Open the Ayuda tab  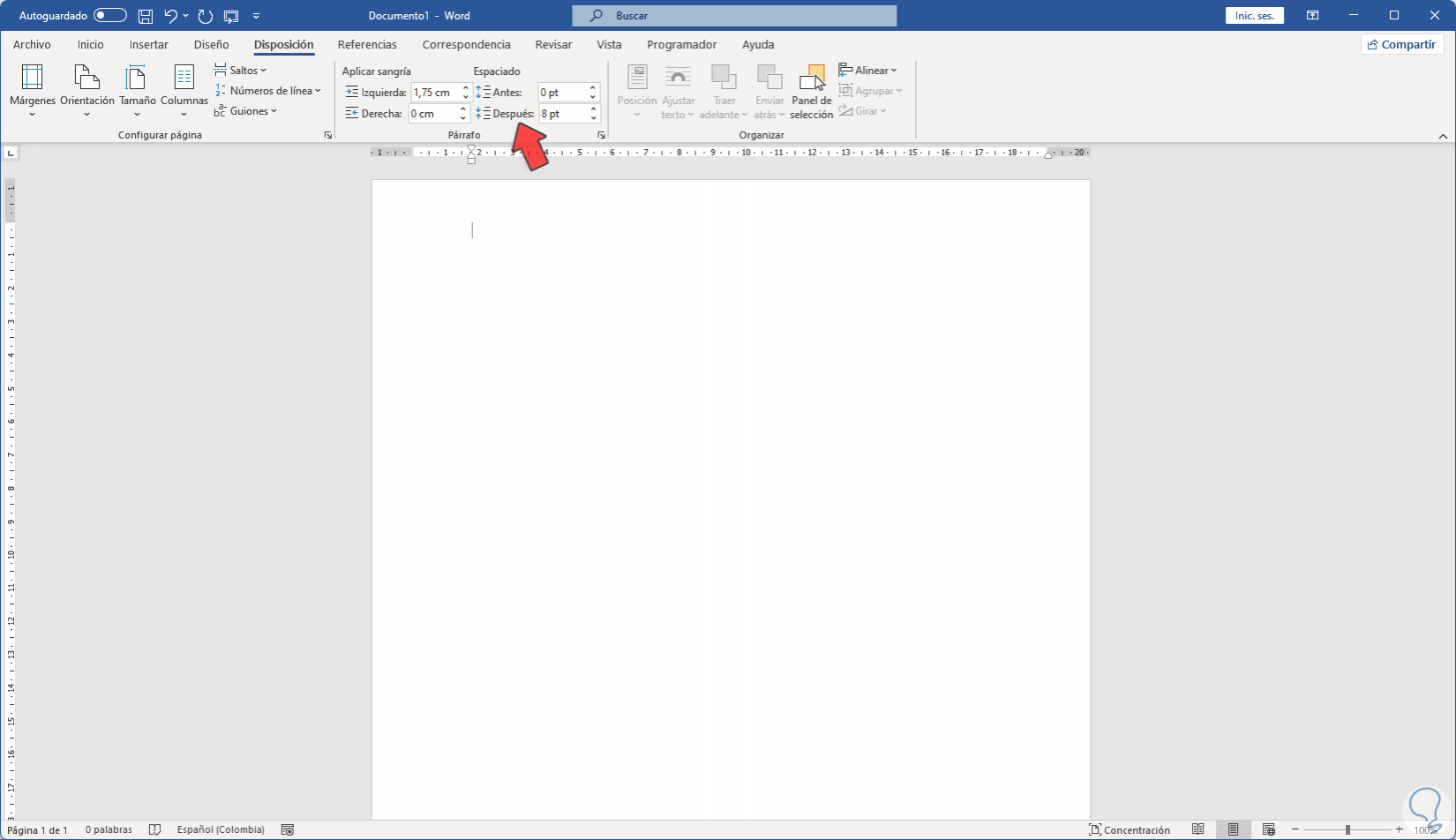pyautogui.click(x=758, y=44)
